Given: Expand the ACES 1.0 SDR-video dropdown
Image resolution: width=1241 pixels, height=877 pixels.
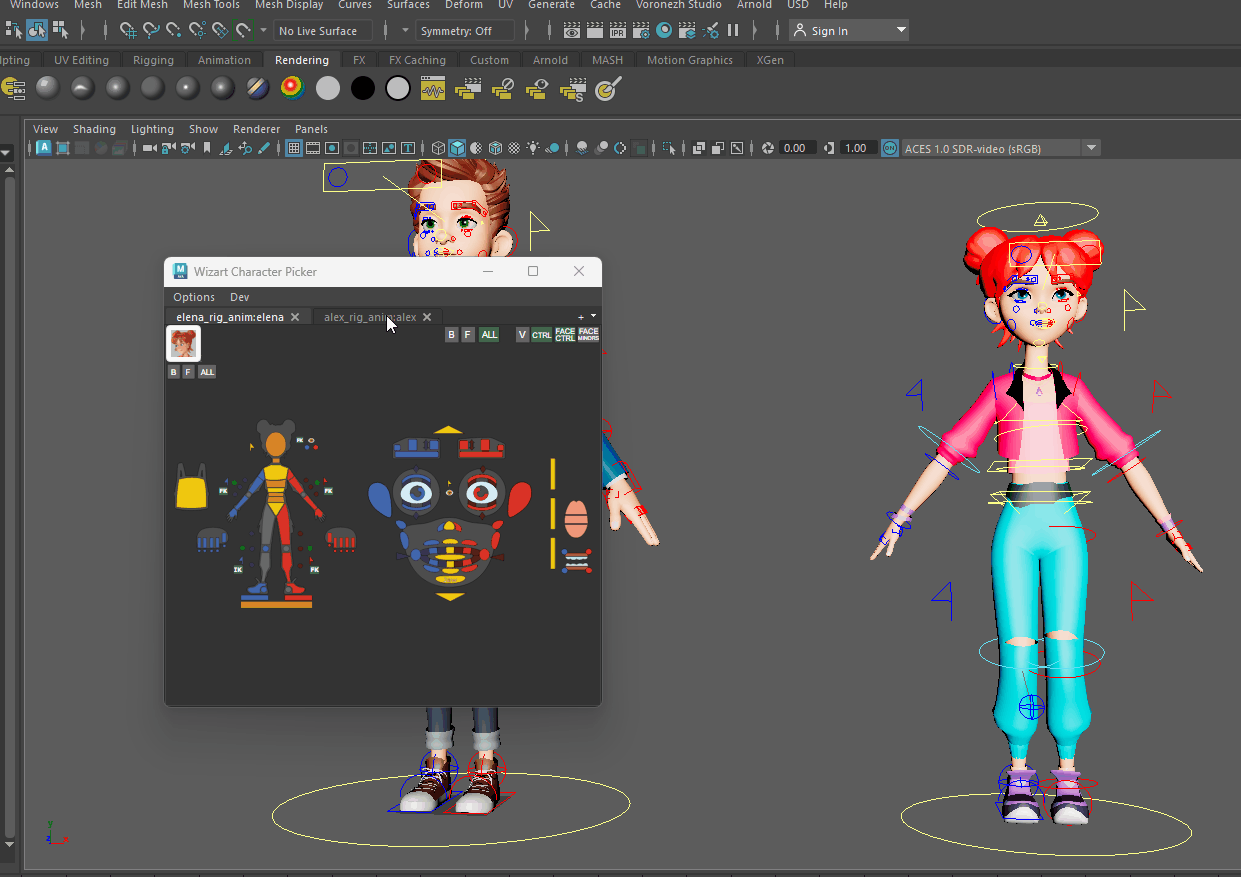Looking at the screenshot, I should 1092,148.
